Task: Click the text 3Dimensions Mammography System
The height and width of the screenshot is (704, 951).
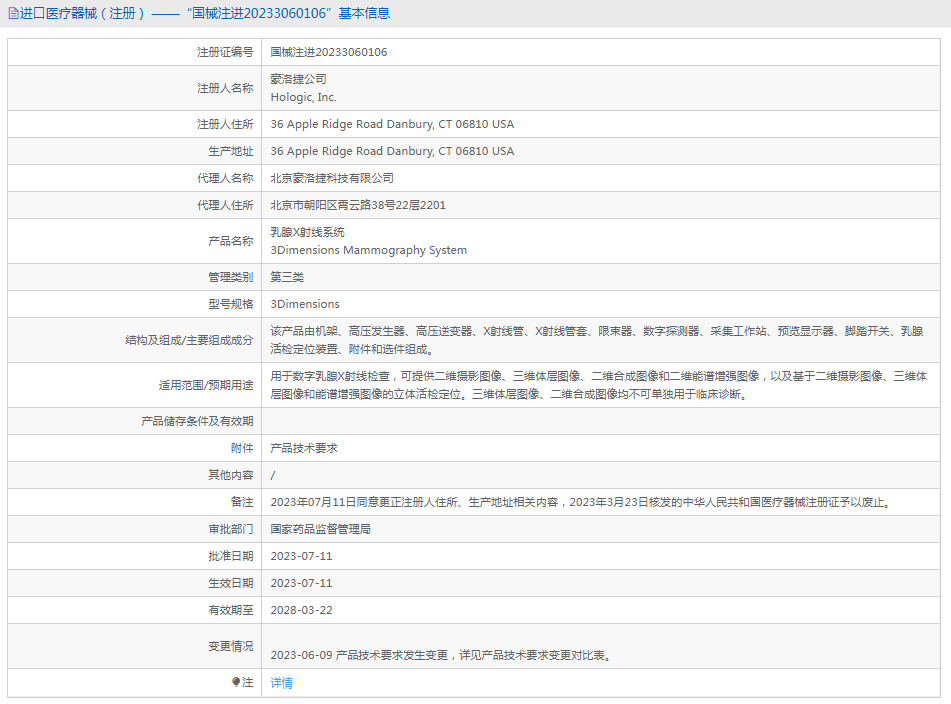Action: pos(369,250)
